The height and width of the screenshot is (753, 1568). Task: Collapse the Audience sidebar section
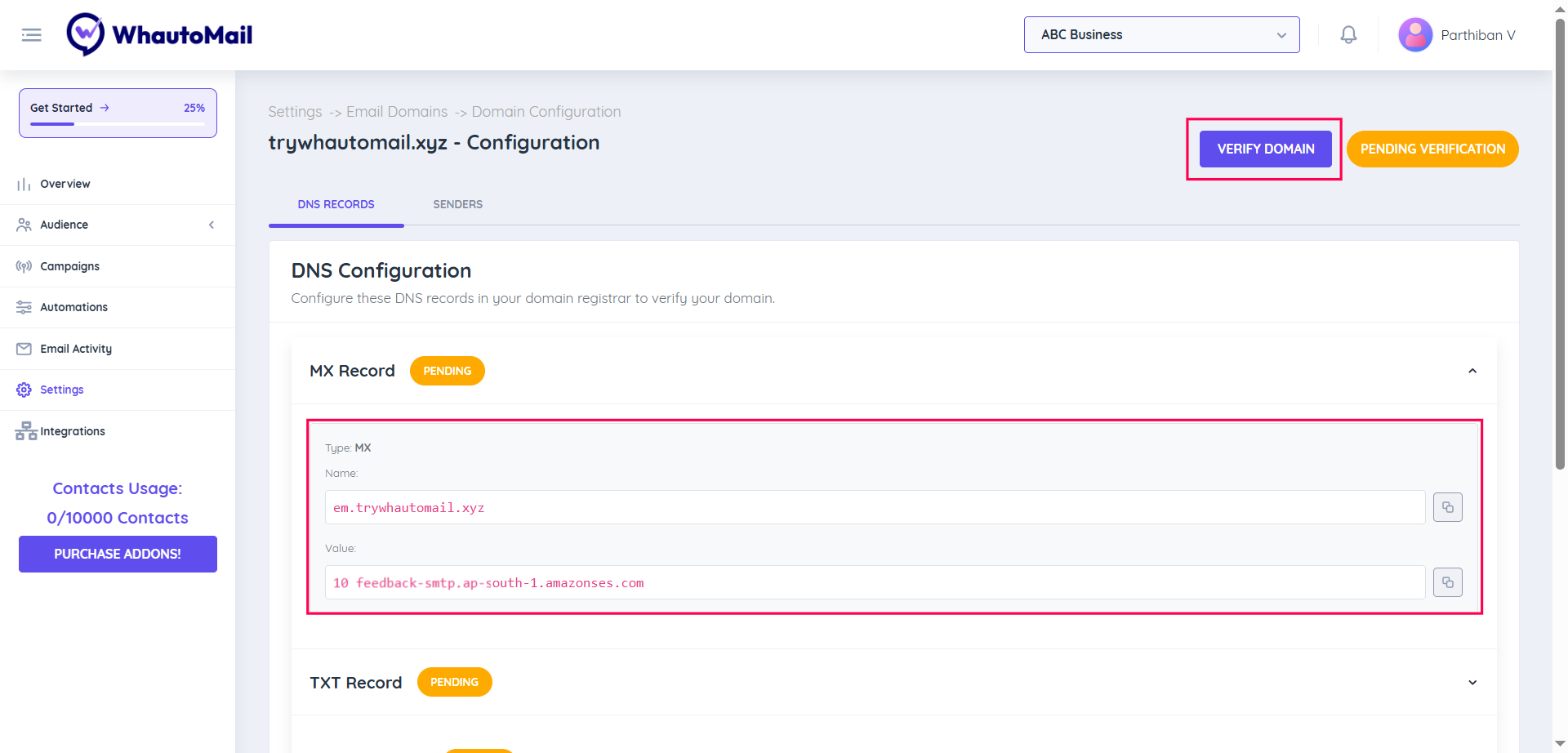(212, 225)
